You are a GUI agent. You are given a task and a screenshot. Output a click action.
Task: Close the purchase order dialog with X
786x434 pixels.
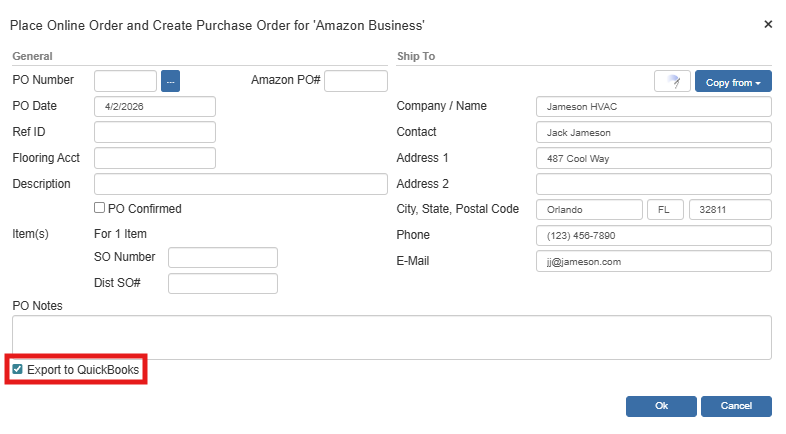[768, 24]
